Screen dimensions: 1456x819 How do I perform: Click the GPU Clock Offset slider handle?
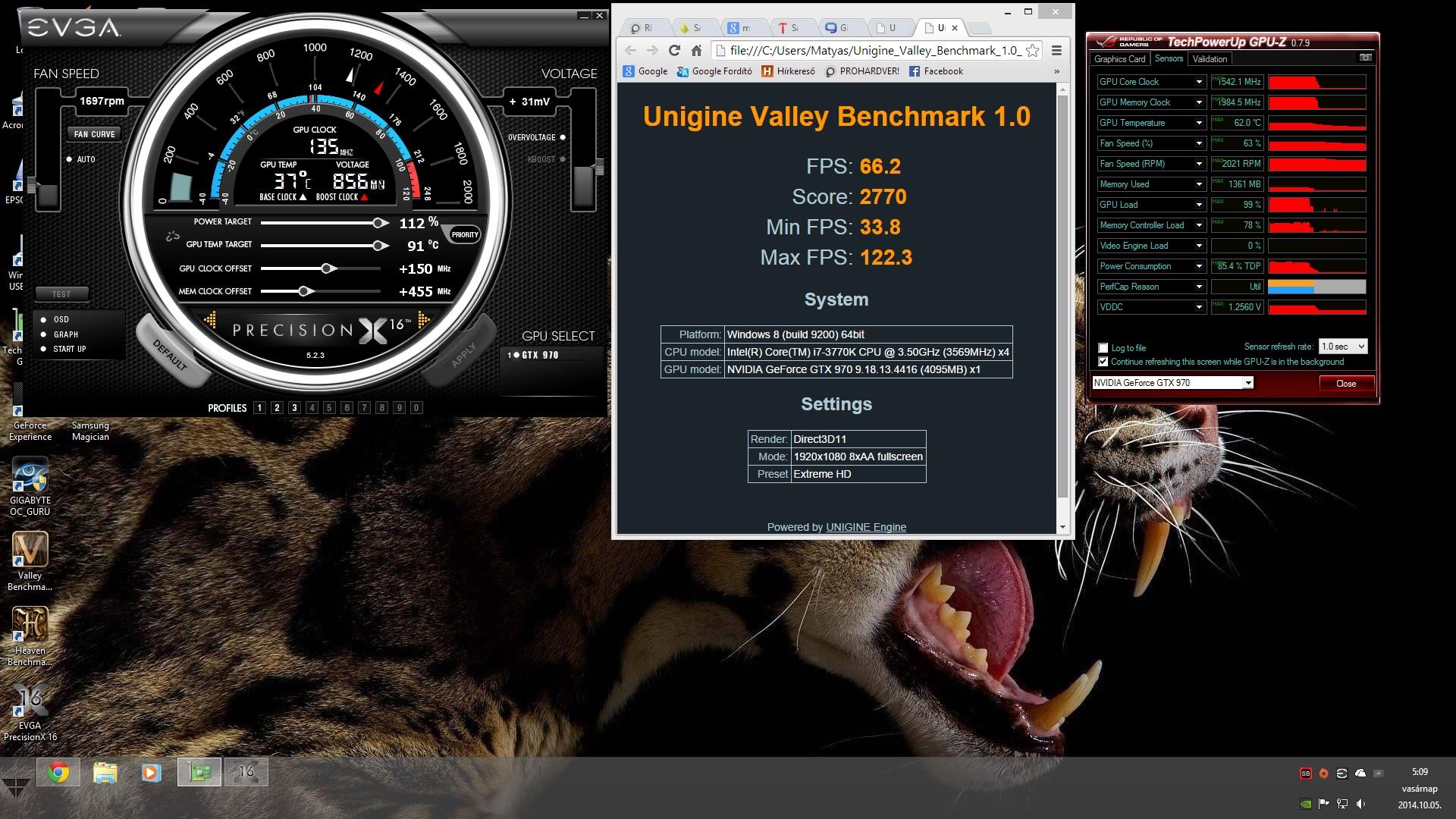click(327, 268)
